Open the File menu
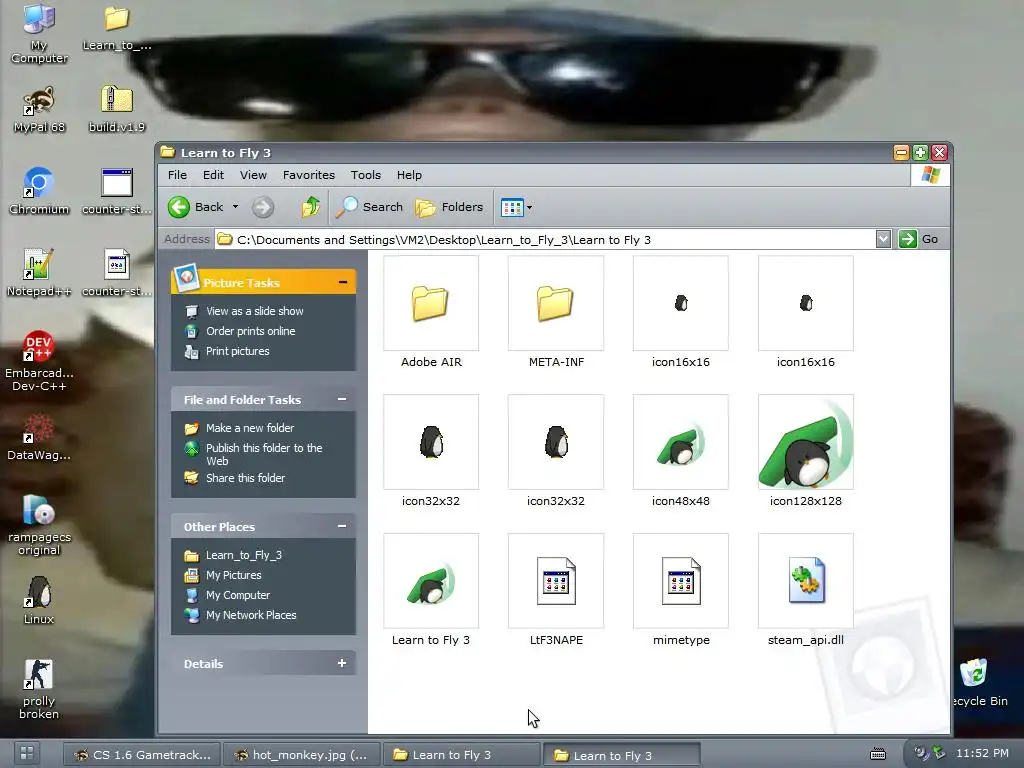Viewport: 1024px width, 768px height. coord(177,175)
